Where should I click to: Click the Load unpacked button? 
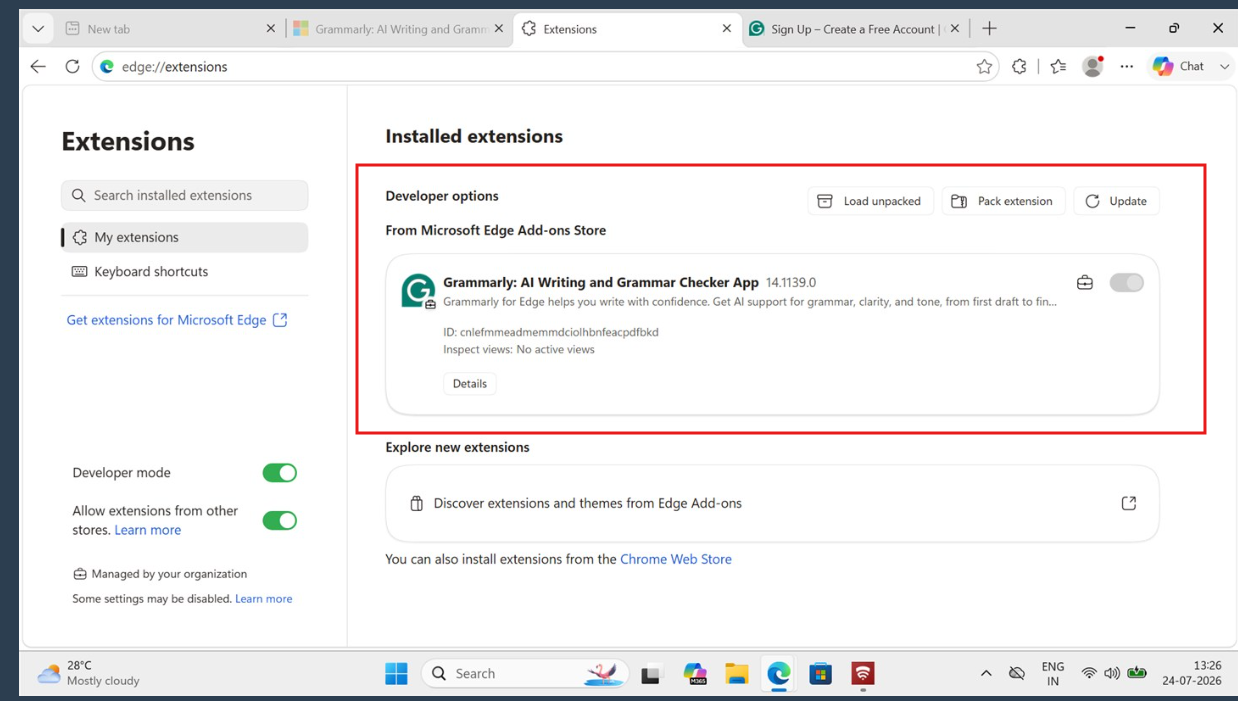(x=870, y=201)
